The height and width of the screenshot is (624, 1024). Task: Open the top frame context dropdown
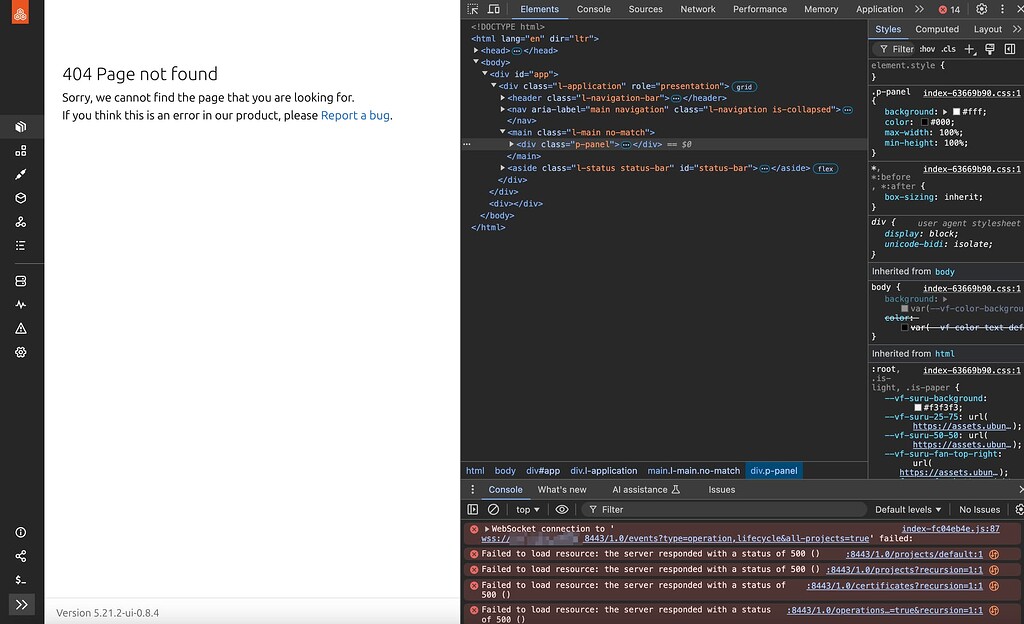click(527, 509)
